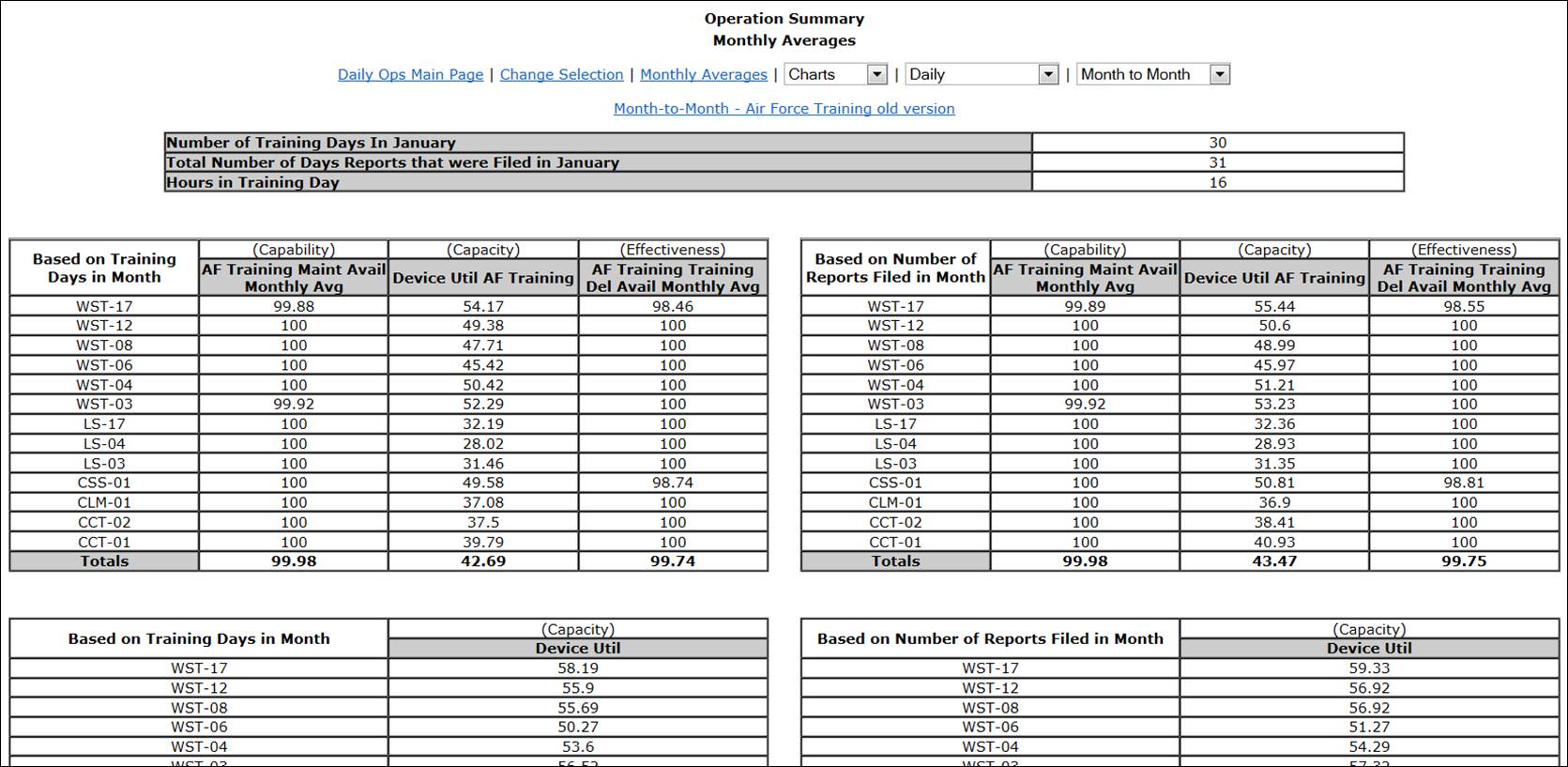Select Device Util value 54.29

1368,746
